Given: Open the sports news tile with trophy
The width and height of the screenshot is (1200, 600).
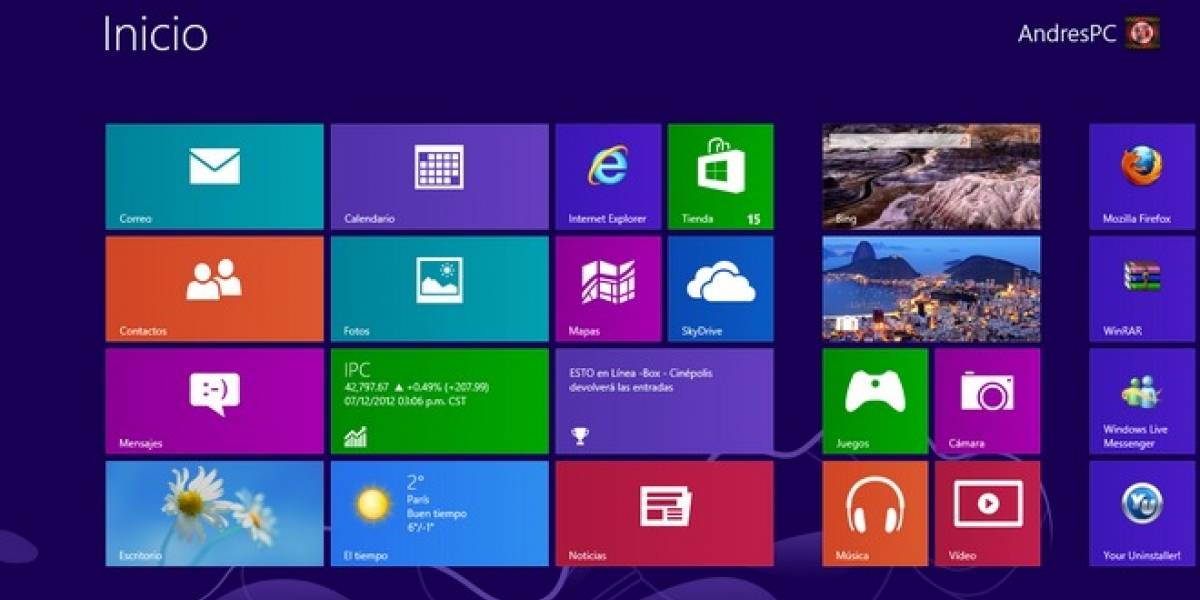Looking at the screenshot, I should tap(664, 401).
